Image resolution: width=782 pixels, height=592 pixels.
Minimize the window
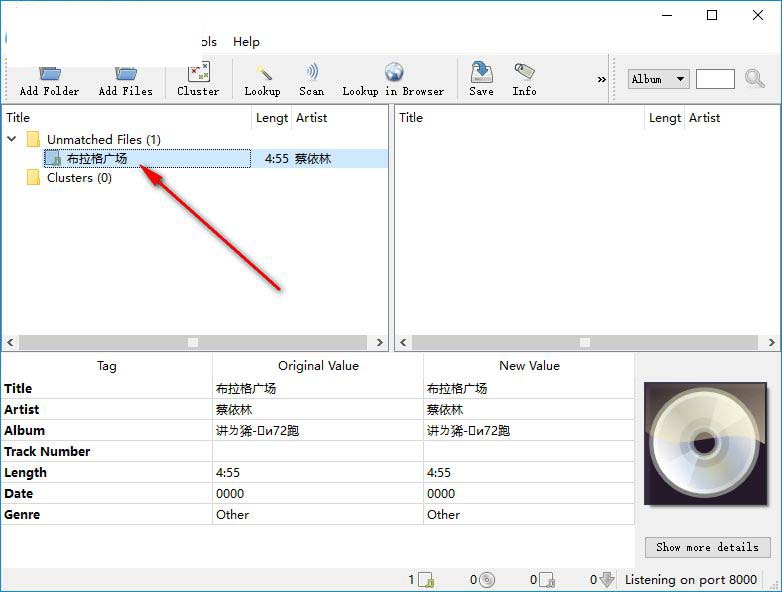tap(667, 15)
